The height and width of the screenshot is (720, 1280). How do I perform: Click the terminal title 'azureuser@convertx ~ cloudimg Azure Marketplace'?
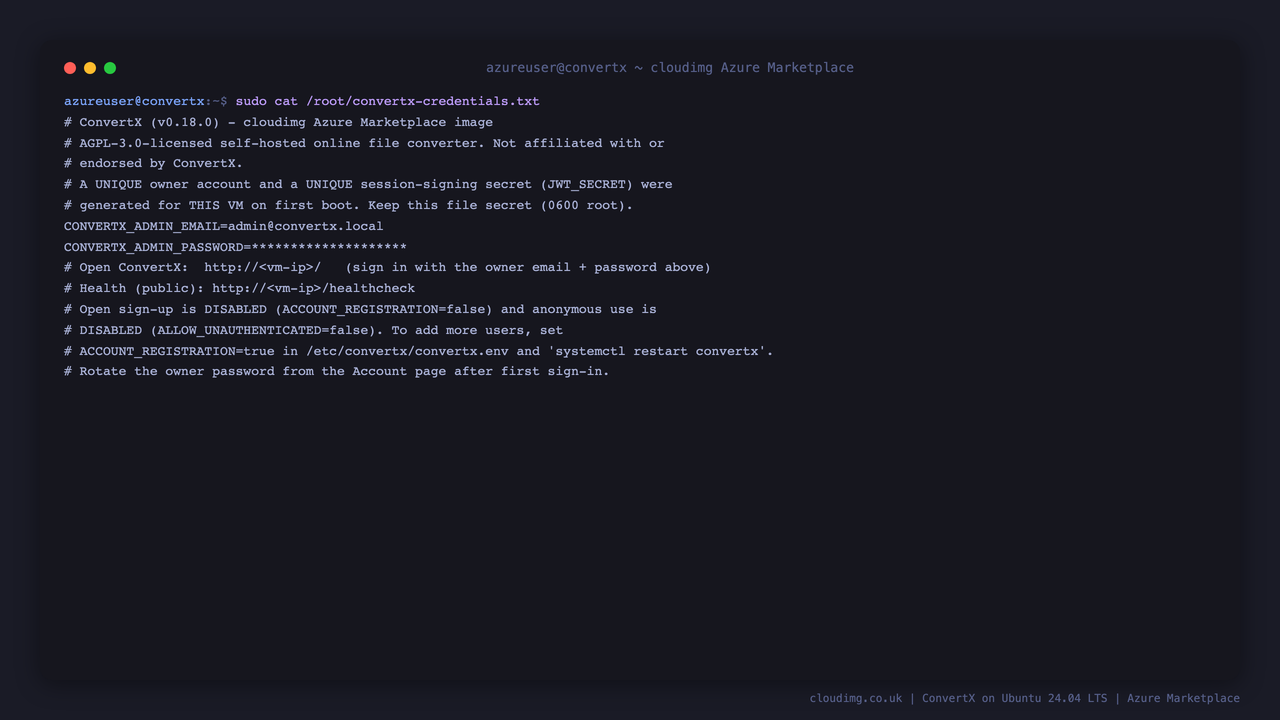pos(670,68)
